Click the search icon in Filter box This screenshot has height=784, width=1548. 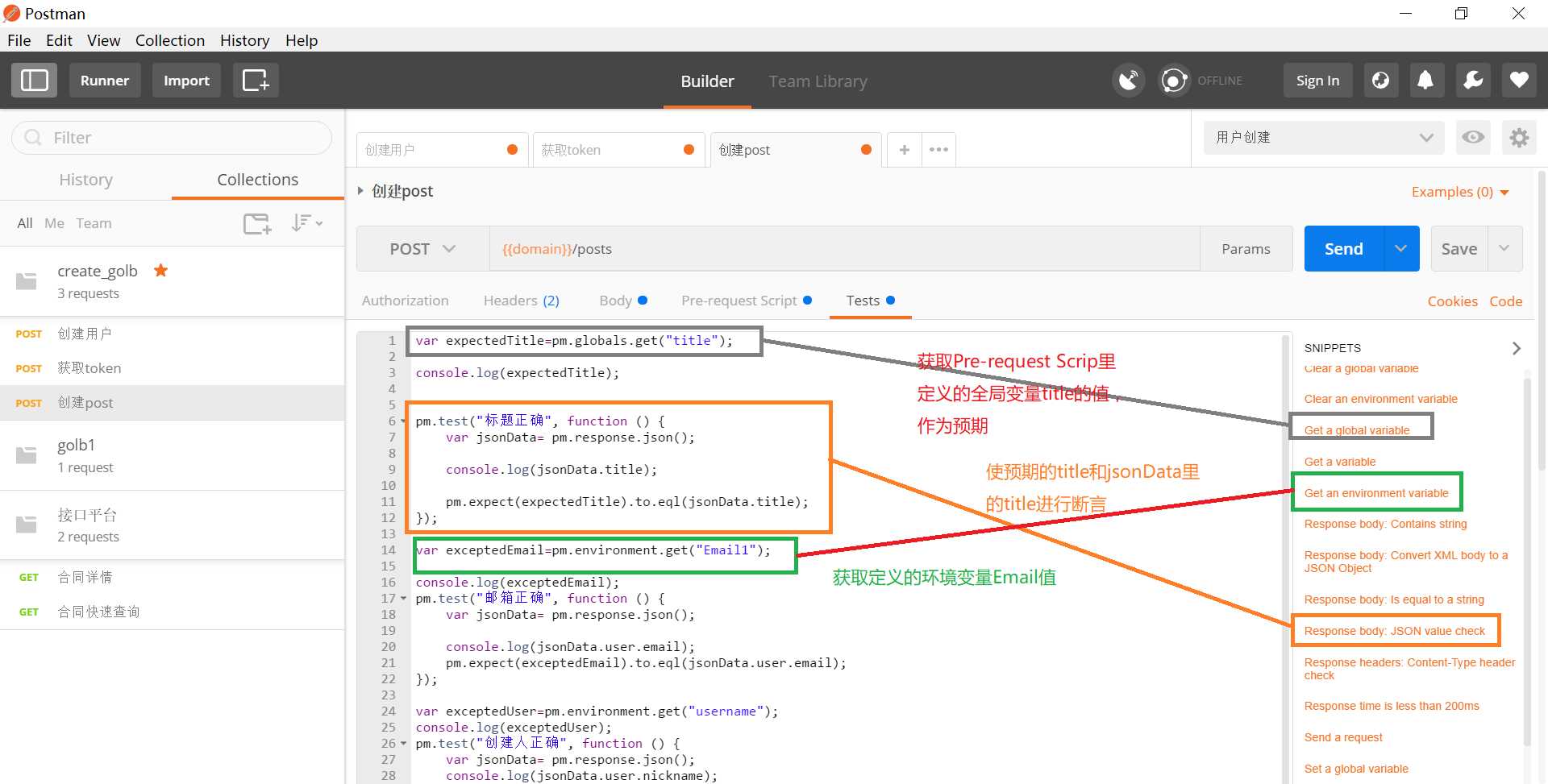point(33,138)
